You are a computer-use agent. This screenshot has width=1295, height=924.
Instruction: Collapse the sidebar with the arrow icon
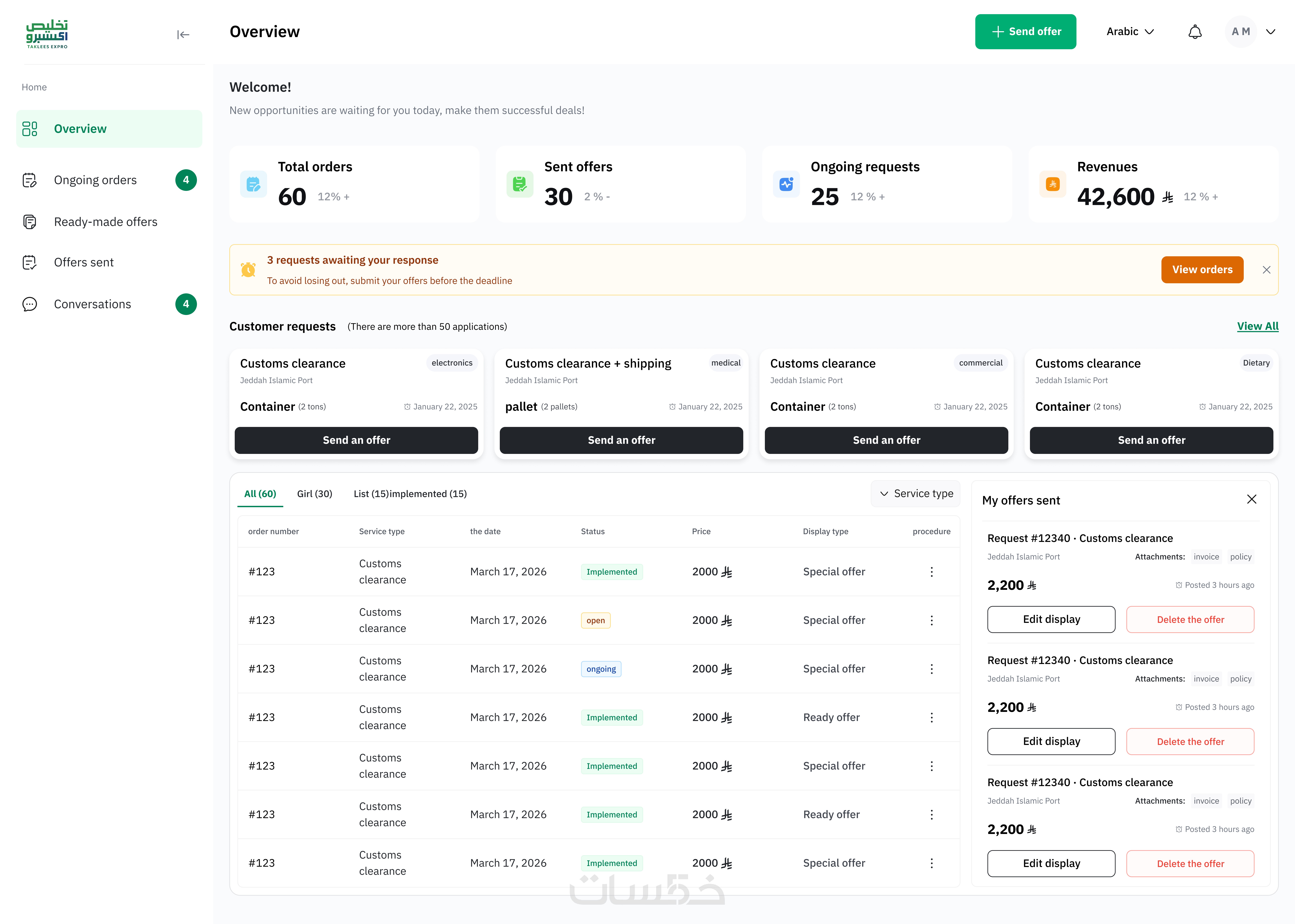click(183, 35)
